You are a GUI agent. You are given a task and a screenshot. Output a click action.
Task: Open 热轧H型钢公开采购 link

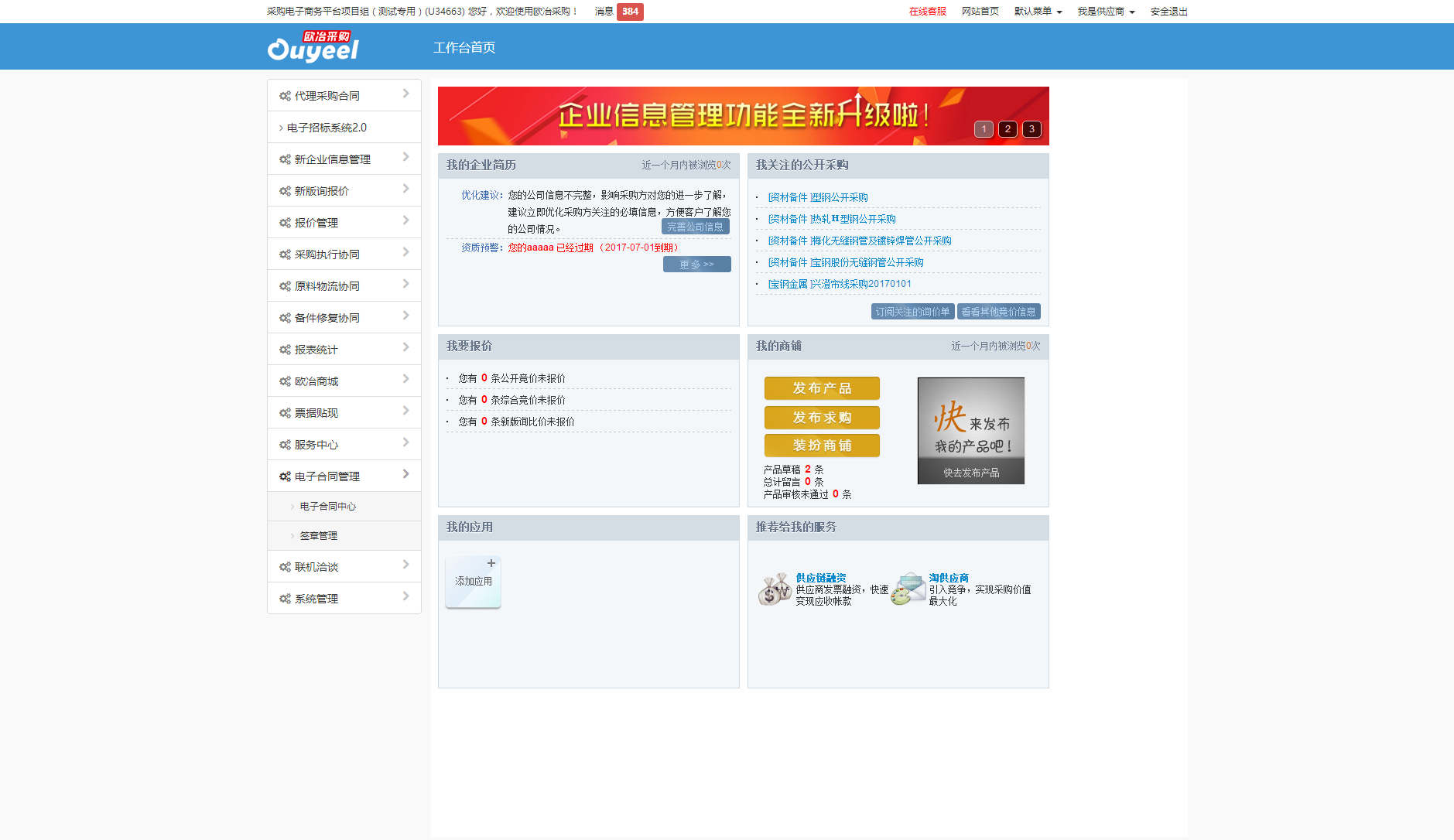pyautogui.click(x=832, y=219)
